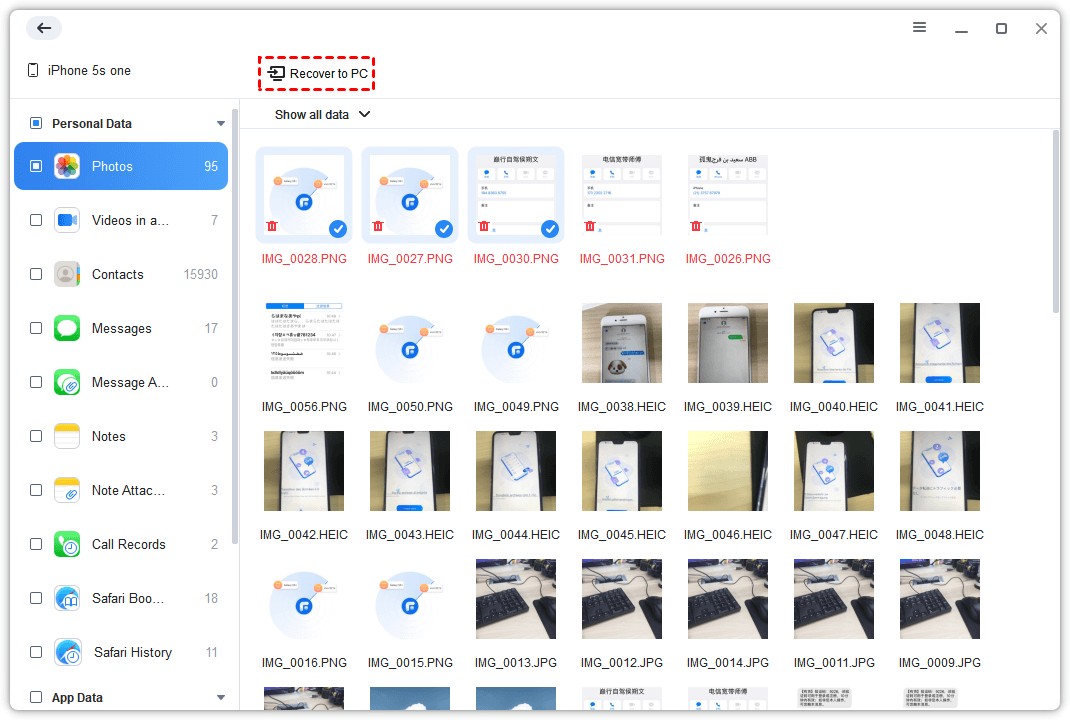Click the Recover to PC button
1070x720 pixels.
click(x=316, y=73)
